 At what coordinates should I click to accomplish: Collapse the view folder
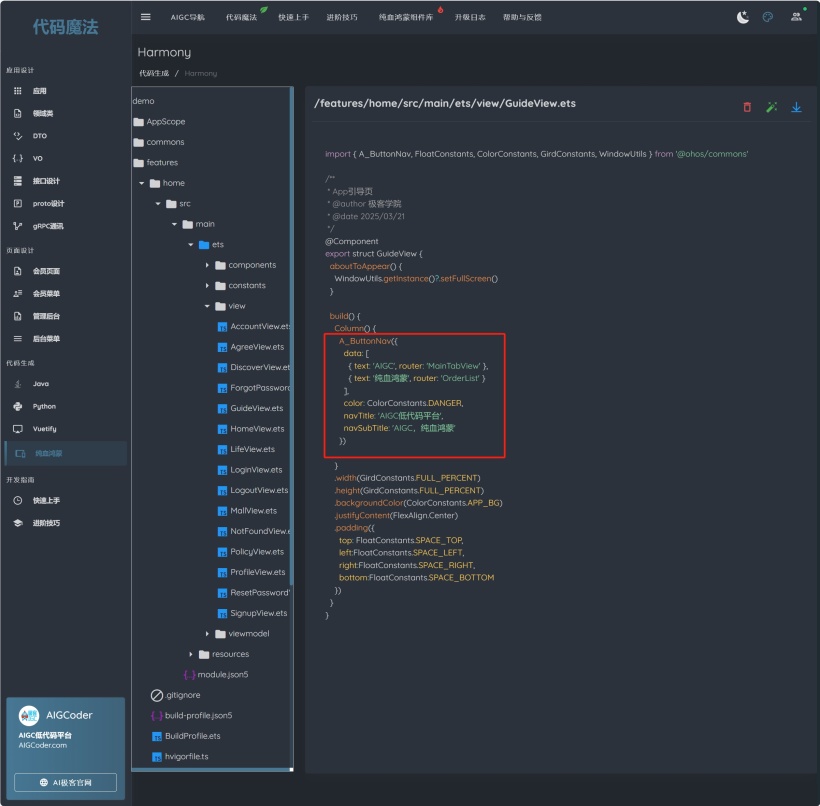(207, 306)
